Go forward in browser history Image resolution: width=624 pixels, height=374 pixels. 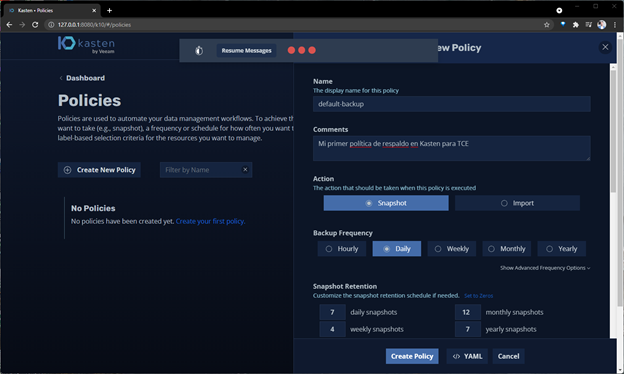(x=22, y=25)
